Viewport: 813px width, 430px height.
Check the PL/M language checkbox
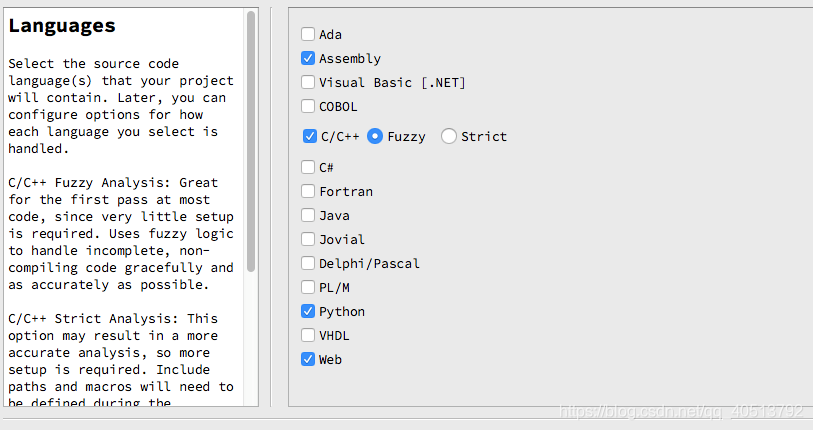point(308,288)
